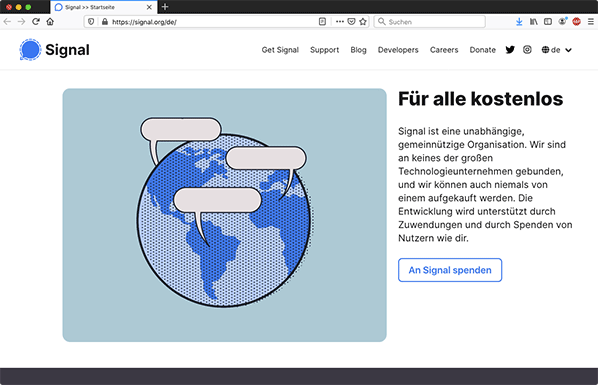Open Signal's Instagram page icon
The height and width of the screenshot is (385, 598).
pos(527,50)
